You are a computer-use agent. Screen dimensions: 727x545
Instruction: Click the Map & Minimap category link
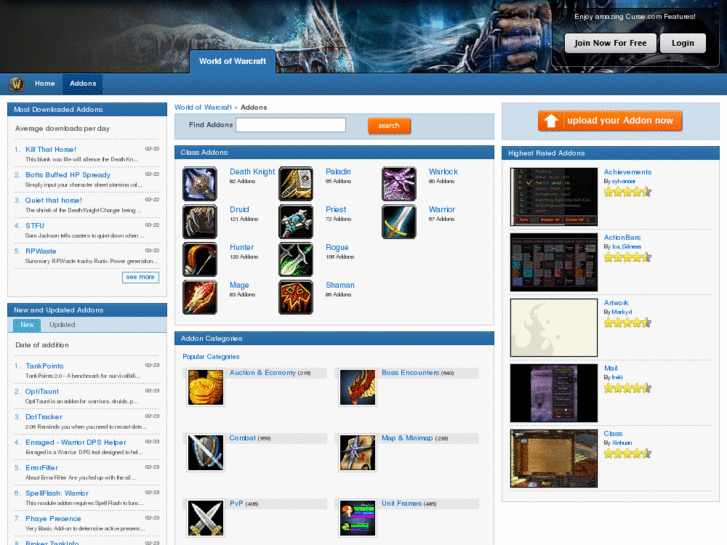tap(407, 438)
